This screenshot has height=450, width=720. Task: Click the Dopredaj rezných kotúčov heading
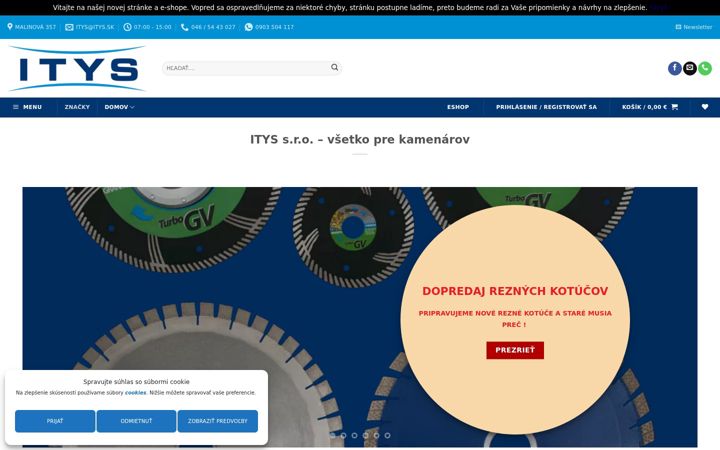tap(515, 291)
